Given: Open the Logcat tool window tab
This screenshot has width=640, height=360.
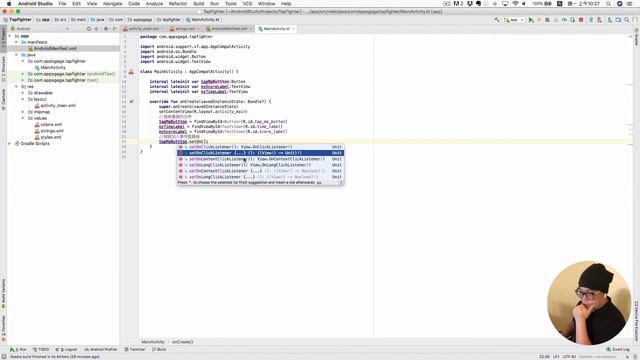Looking at the screenshot, I should point(66,350).
